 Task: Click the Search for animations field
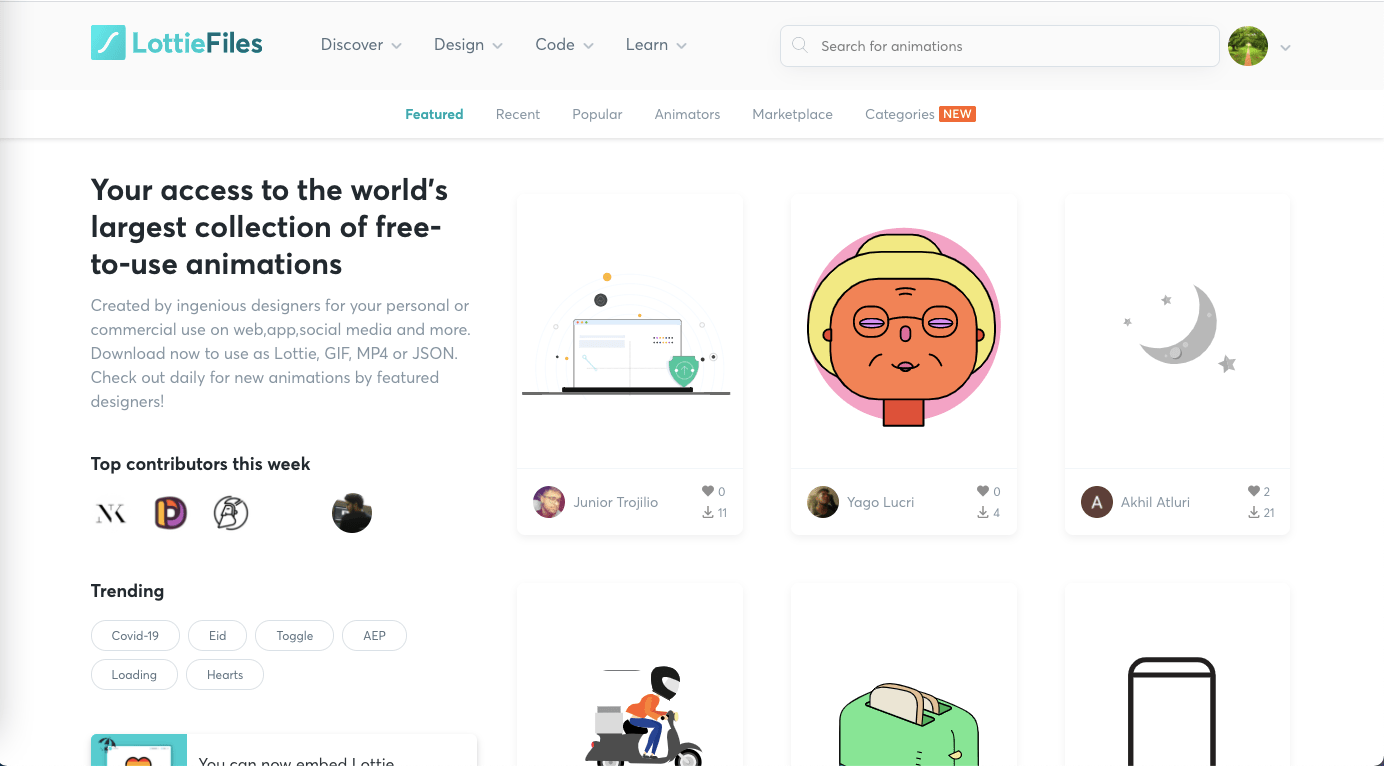pos(999,46)
